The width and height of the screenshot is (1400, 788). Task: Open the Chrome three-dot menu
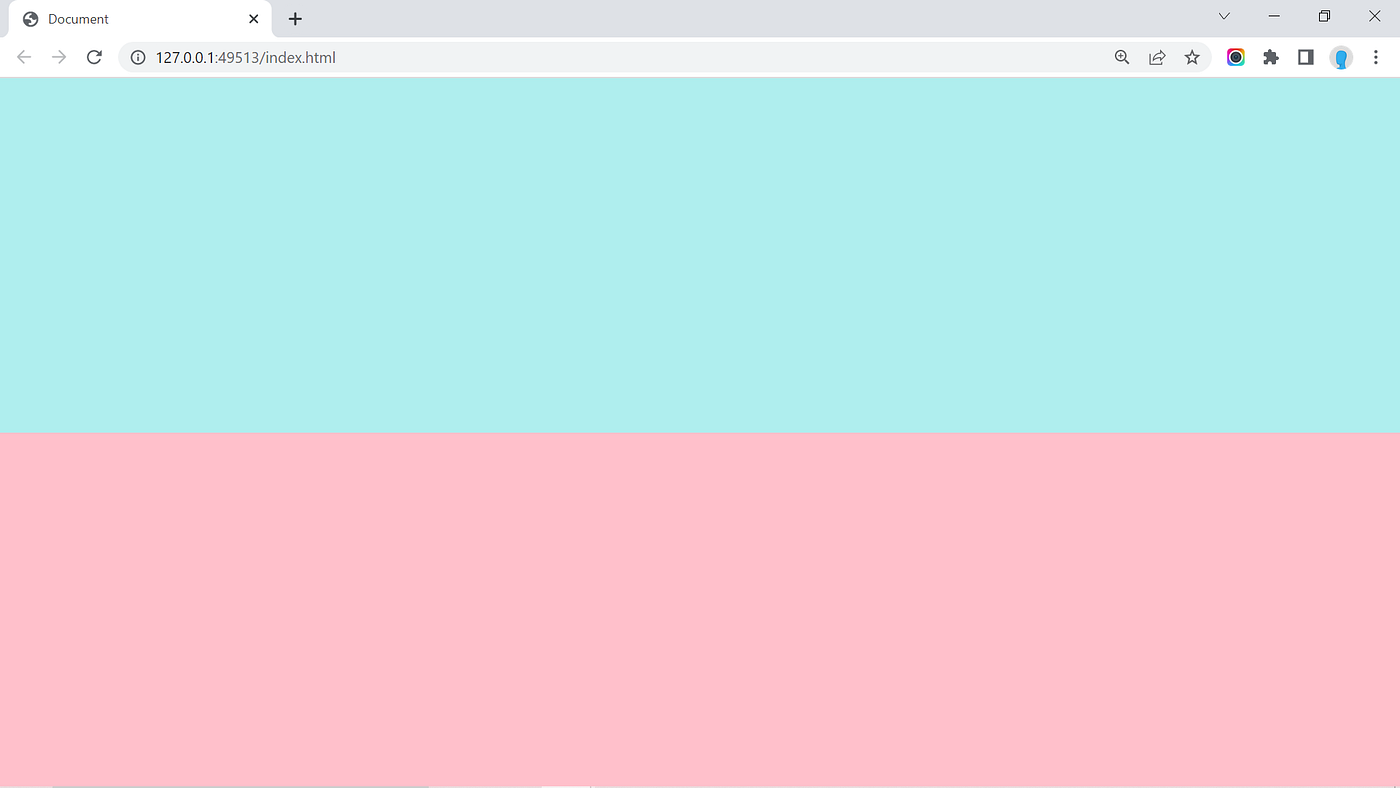pyautogui.click(x=1376, y=57)
